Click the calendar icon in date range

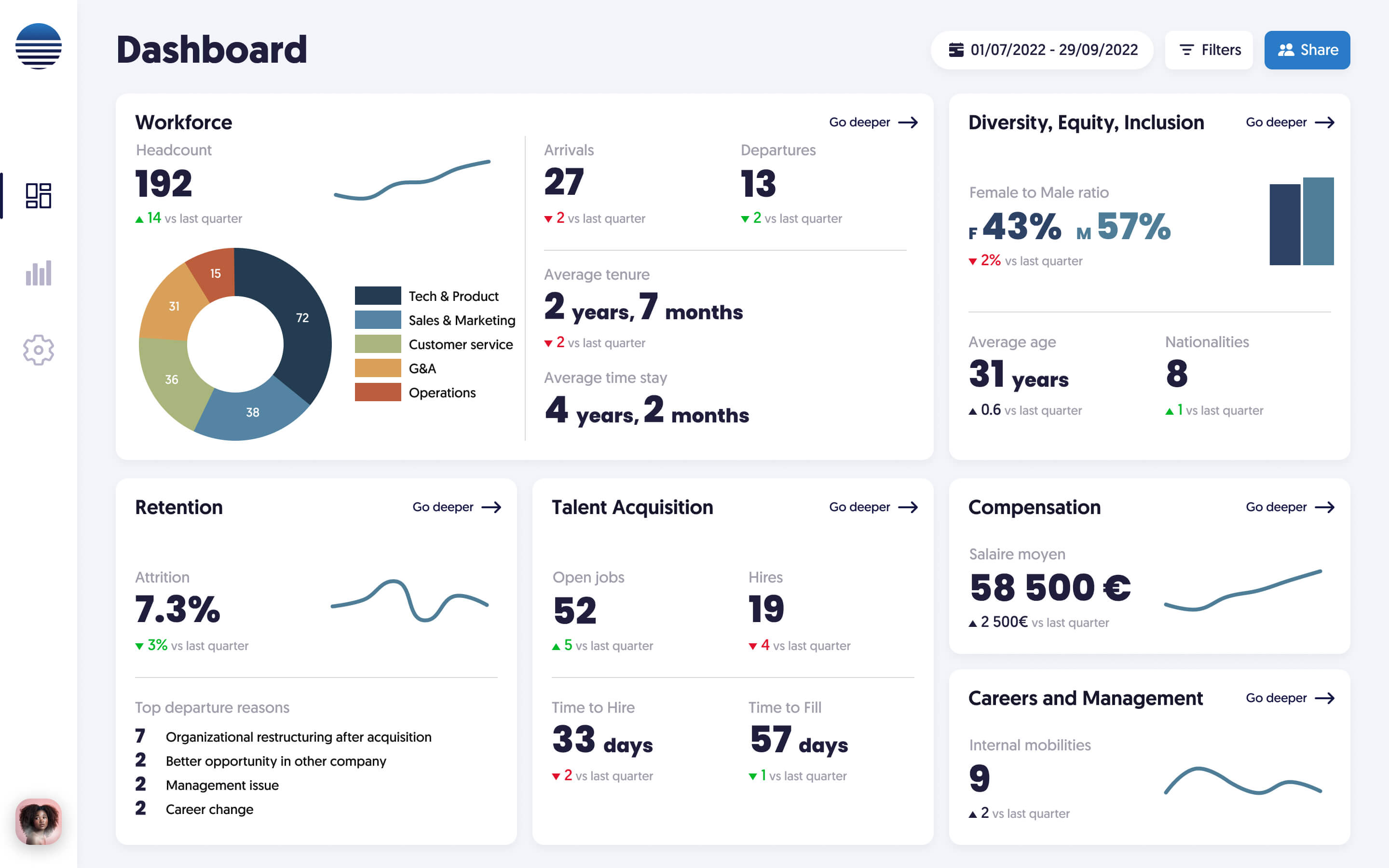click(955, 50)
